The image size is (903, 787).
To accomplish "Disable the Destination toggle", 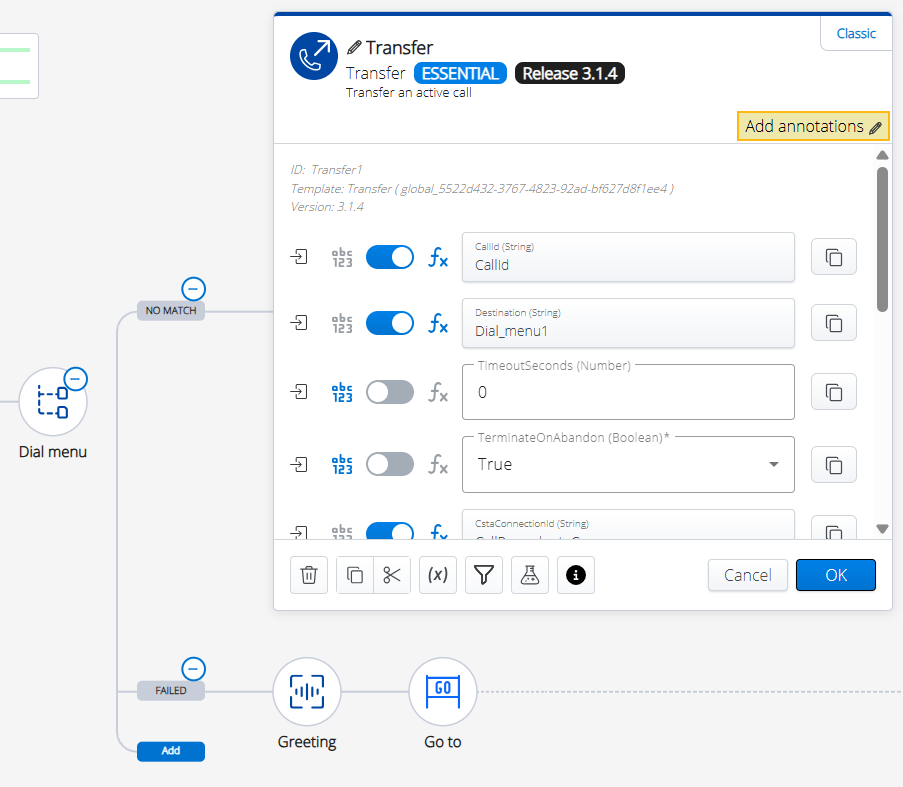I will (390, 323).
